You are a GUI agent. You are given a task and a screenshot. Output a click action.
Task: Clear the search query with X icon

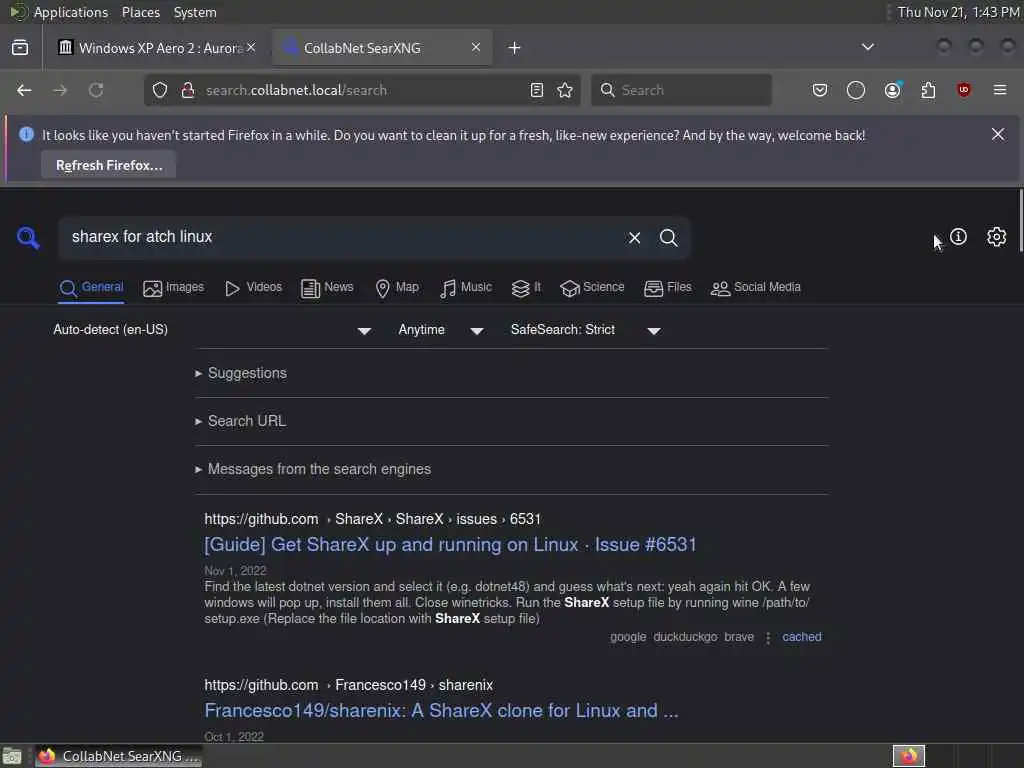tap(634, 238)
